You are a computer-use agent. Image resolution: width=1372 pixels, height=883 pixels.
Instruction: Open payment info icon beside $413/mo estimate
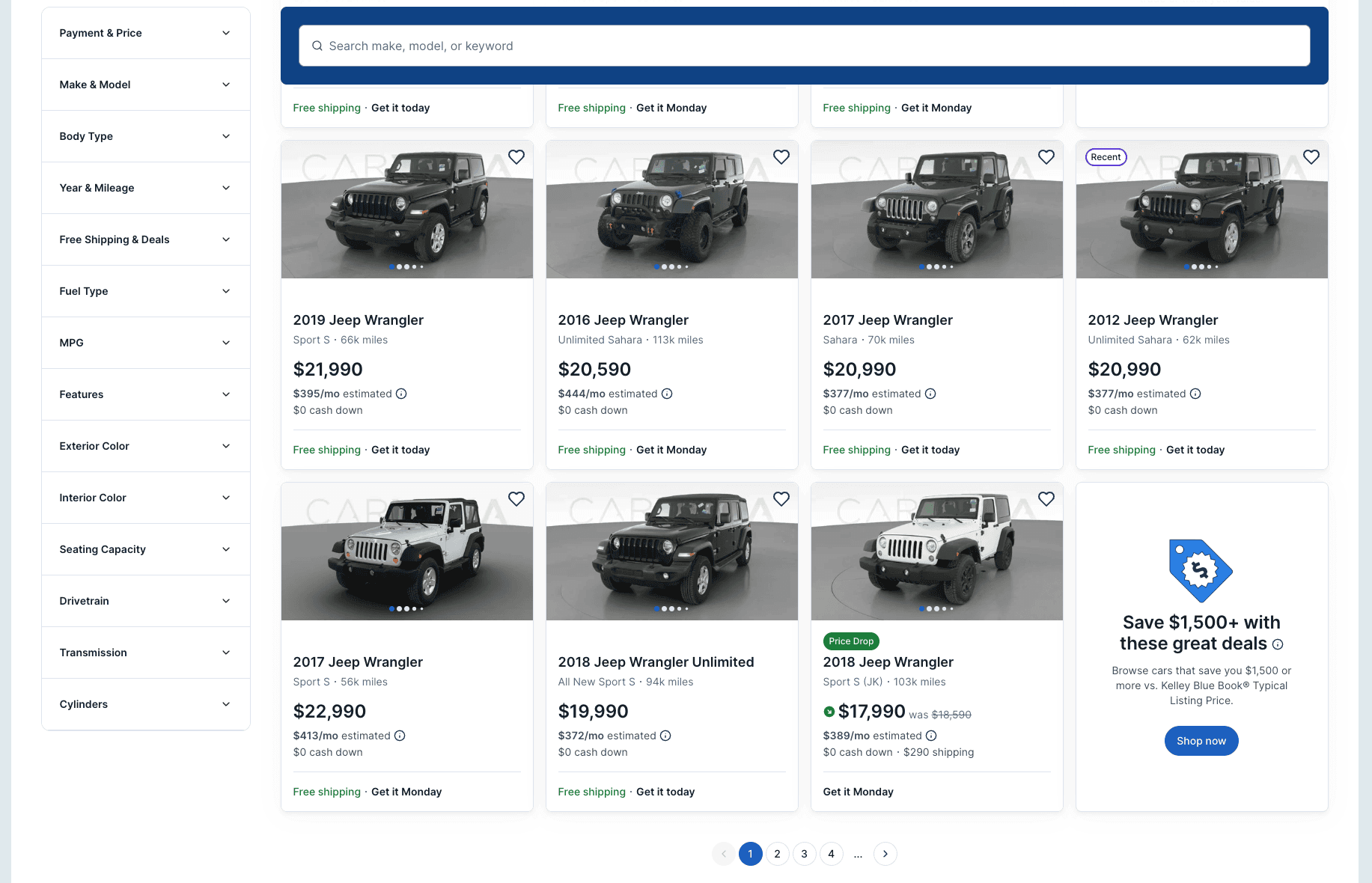pos(400,736)
